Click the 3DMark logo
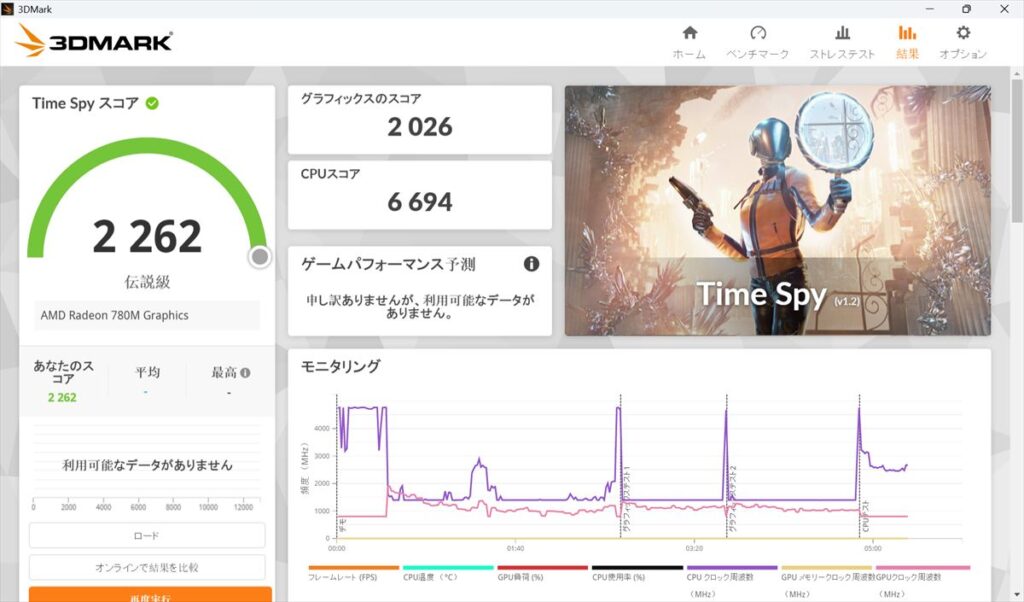Viewport: 1024px width, 602px height. coord(95,41)
